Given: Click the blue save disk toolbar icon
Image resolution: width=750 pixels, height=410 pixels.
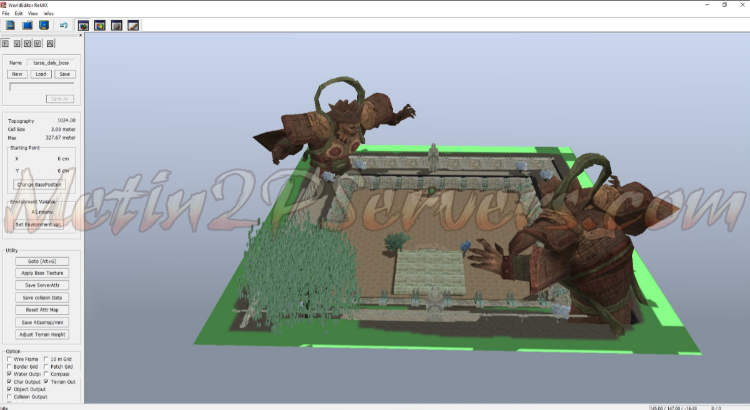Looking at the screenshot, I should pyautogui.click(x=44, y=25).
